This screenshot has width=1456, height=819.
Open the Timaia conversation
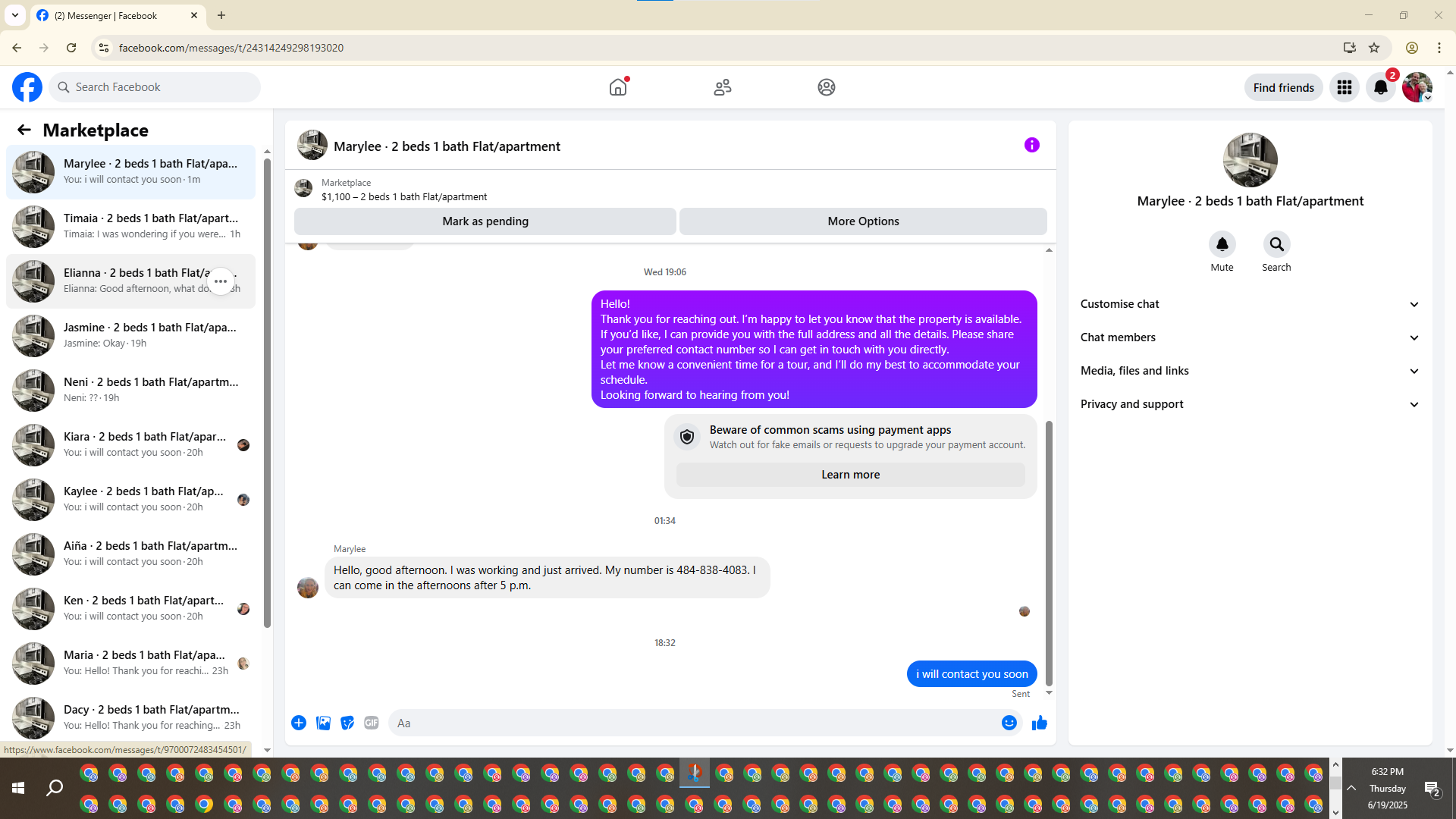click(x=130, y=227)
